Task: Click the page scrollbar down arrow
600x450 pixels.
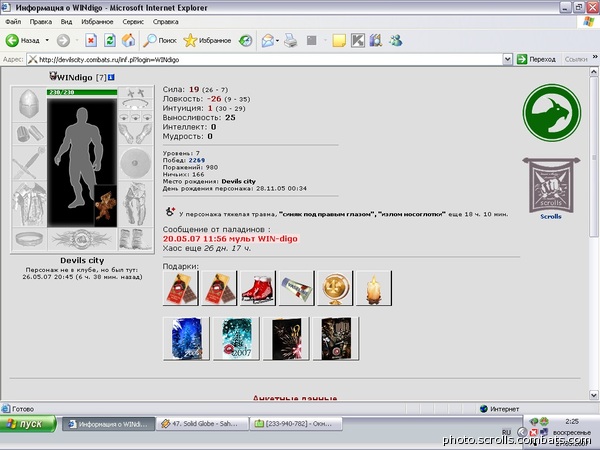Action: pos(594,395)
